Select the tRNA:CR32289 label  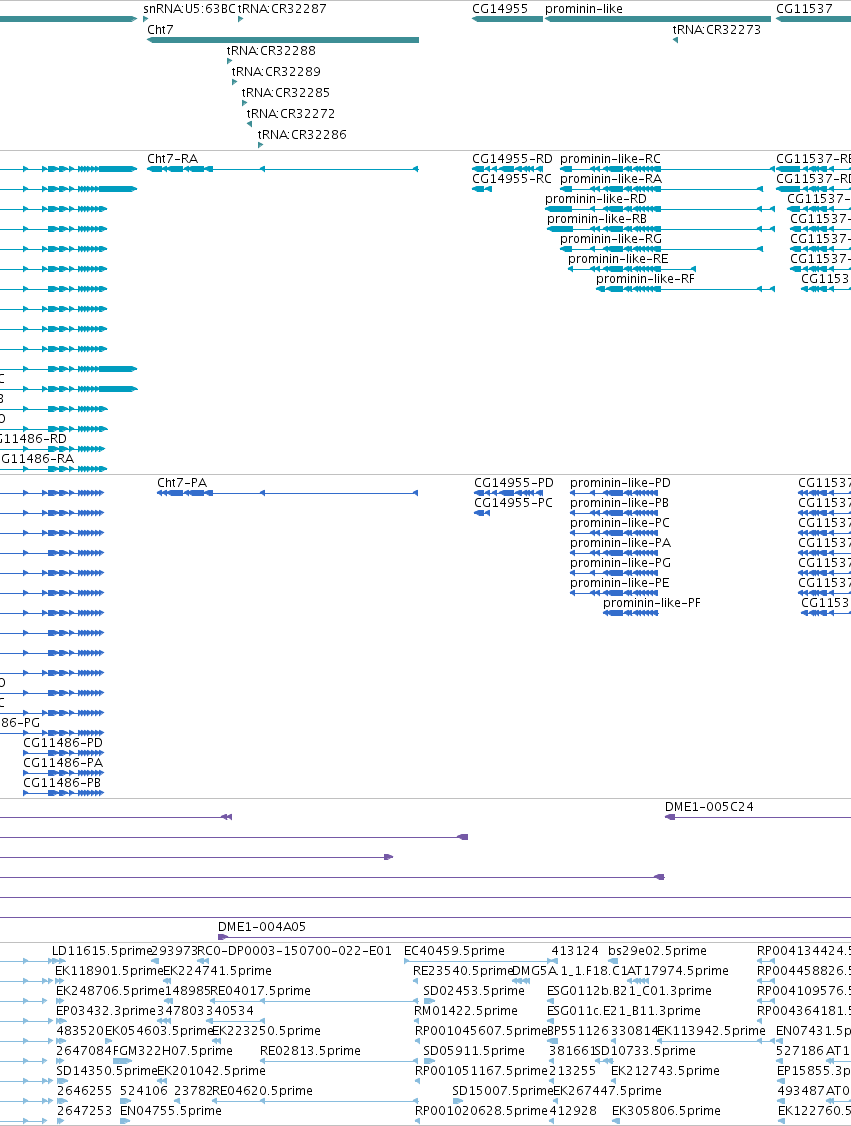[x=276, y=72]
